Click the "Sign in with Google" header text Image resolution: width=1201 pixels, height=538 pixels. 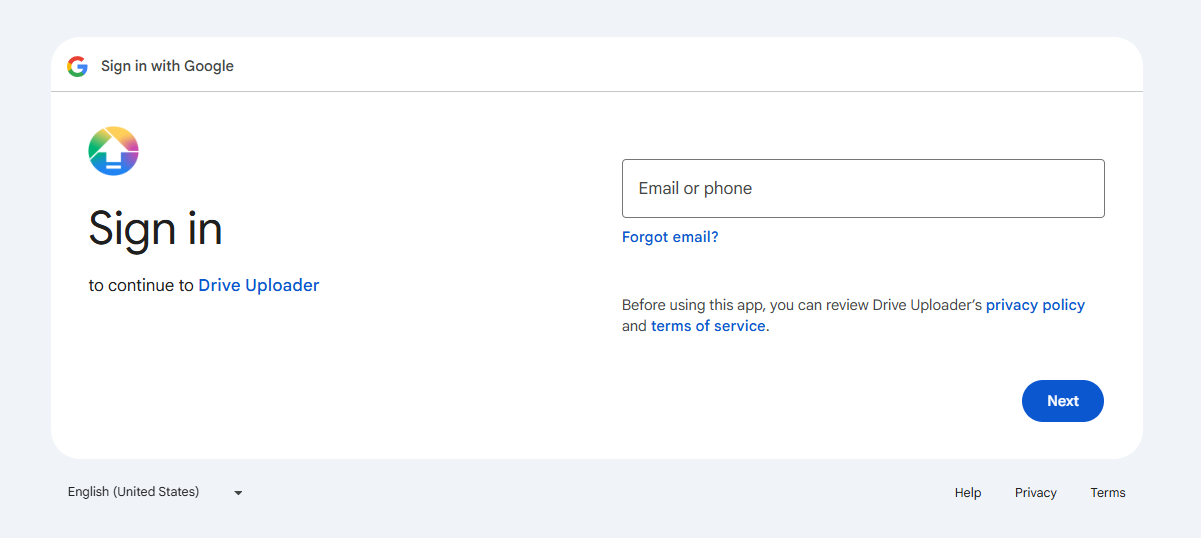pos(167,66)
